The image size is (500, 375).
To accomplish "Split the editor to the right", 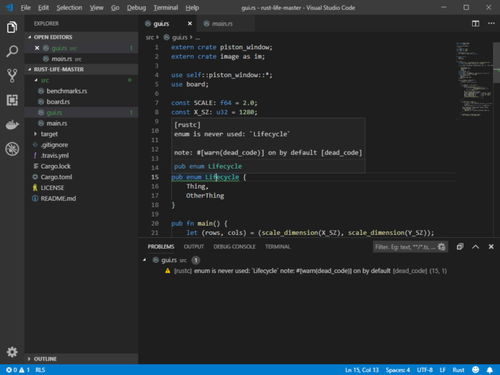I will [x=475, y=23].
